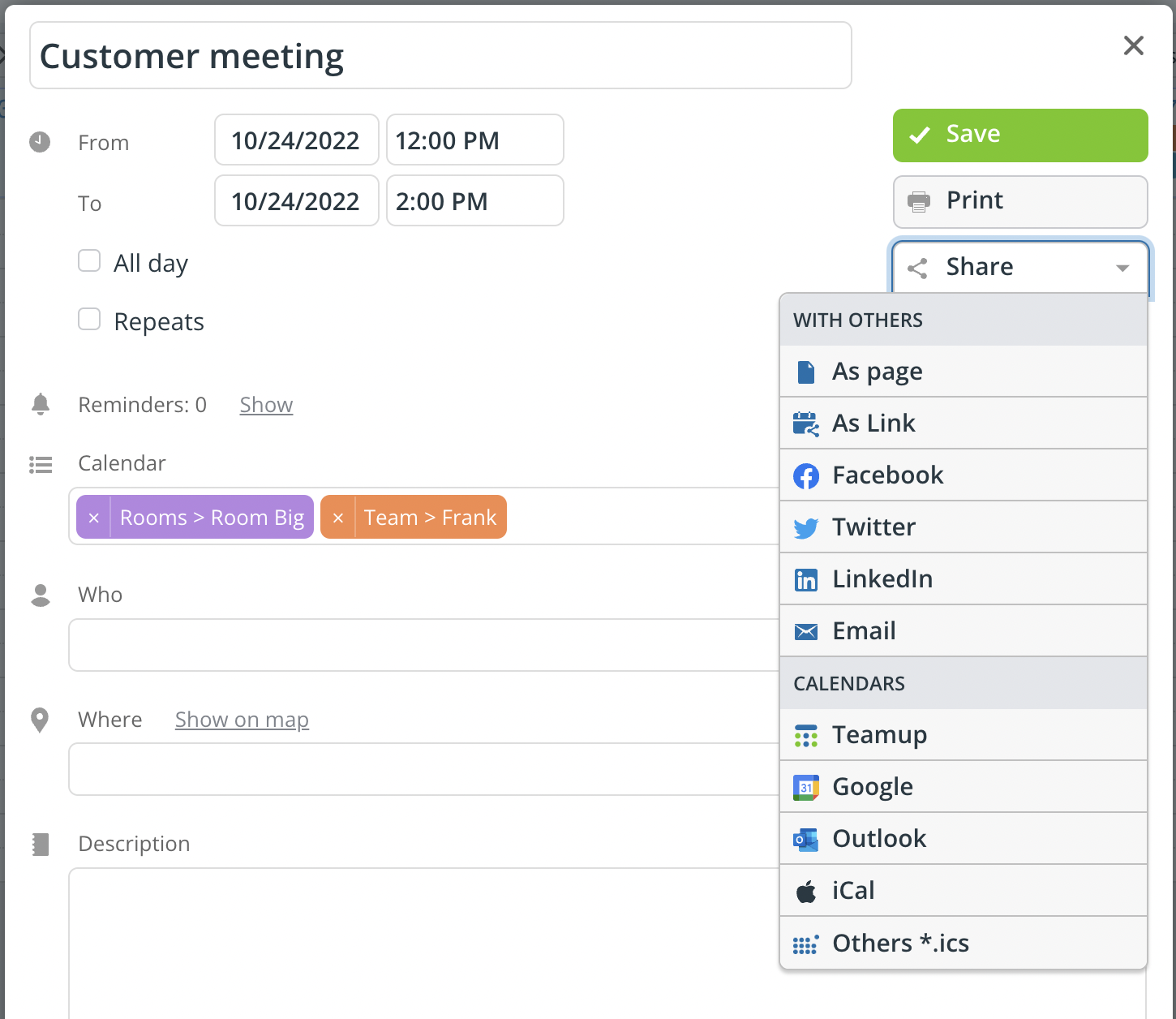Click the iCal apple icon
Viewport: 1176px width, 1019px height.
[805, 892]
